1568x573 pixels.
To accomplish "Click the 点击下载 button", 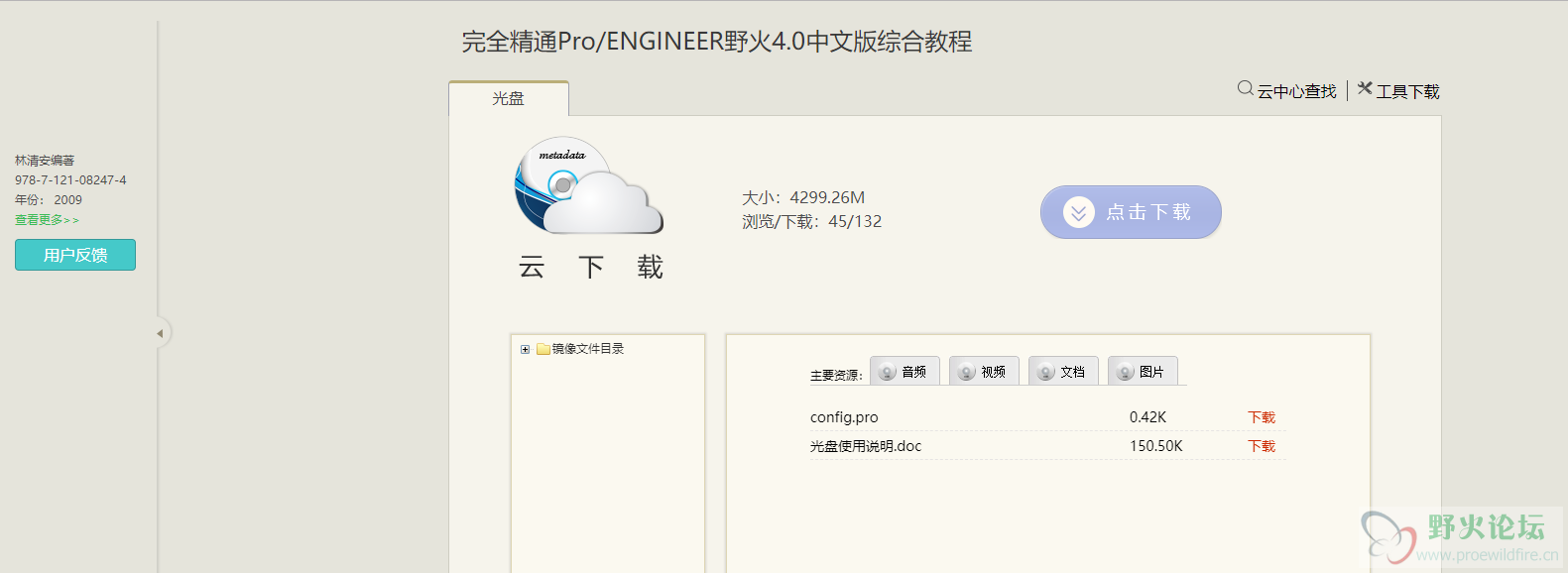I will click(x=1131, y=212).
